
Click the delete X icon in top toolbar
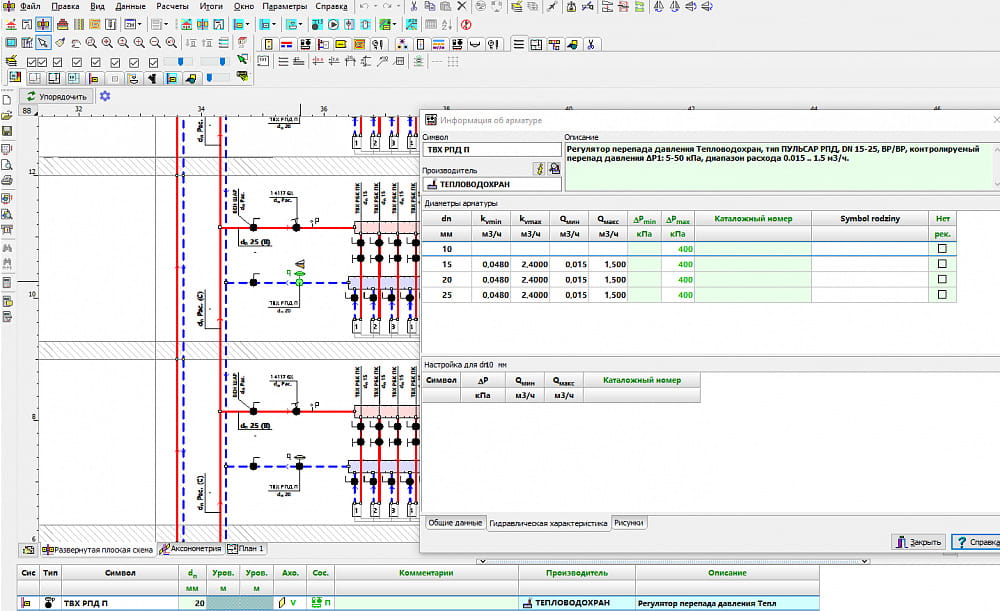pyautogui.click(x=463, y=6)
